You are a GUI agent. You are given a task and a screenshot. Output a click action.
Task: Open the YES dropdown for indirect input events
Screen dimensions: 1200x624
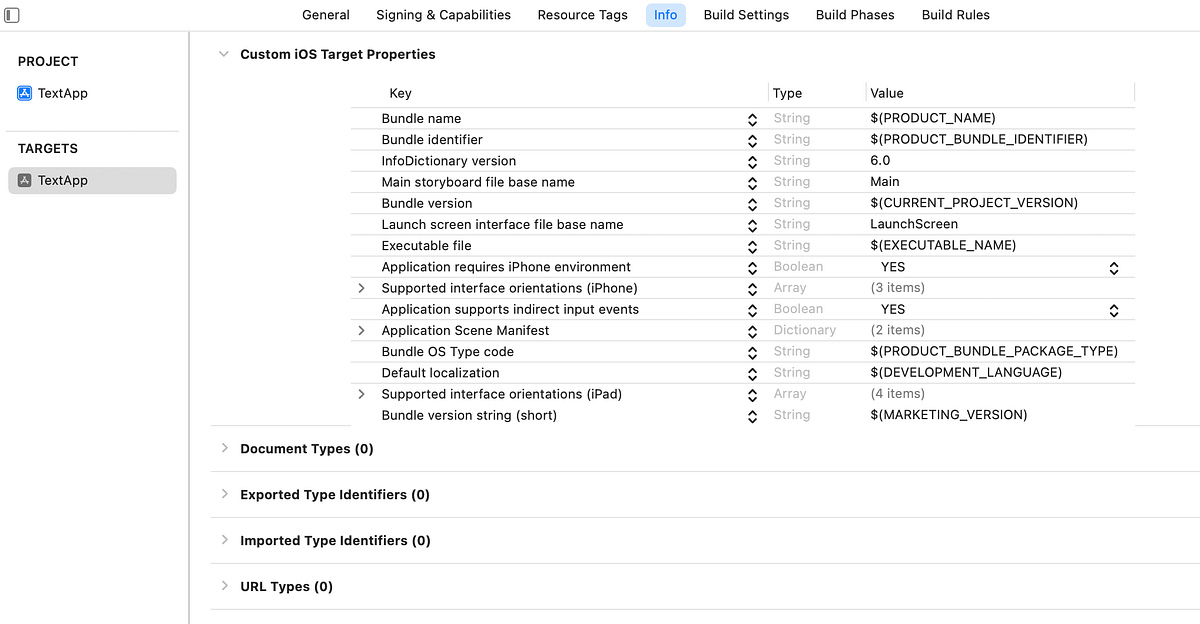point(1113,310)
